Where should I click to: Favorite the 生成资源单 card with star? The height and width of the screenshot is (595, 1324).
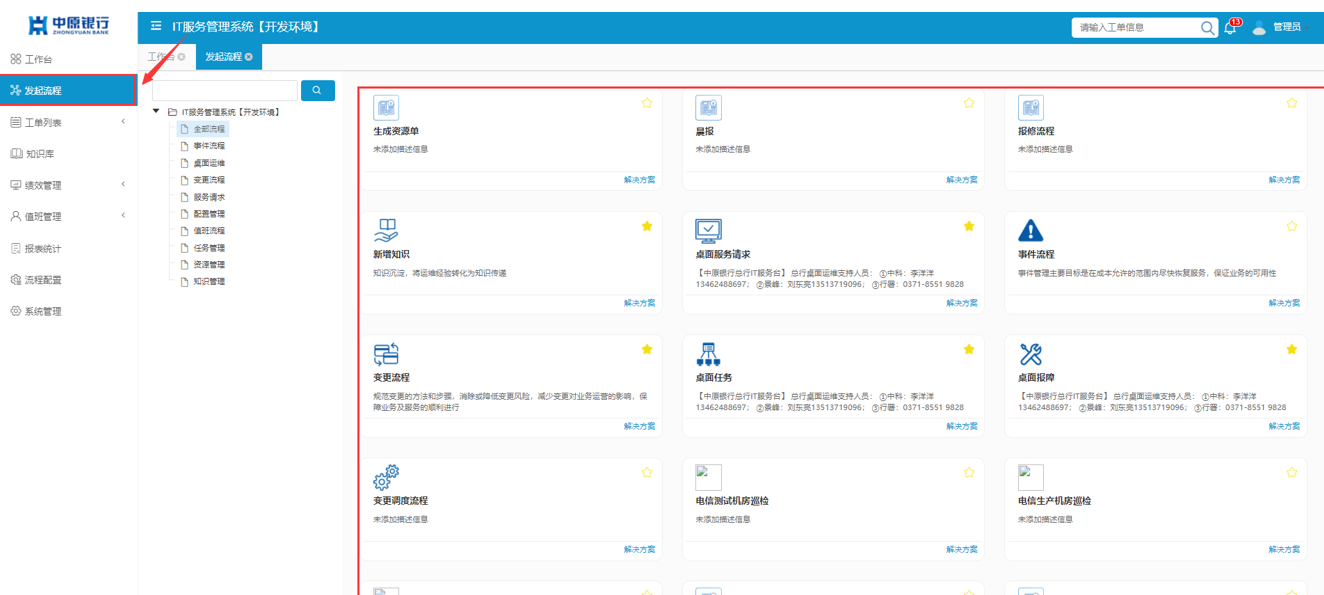(647, 103)
